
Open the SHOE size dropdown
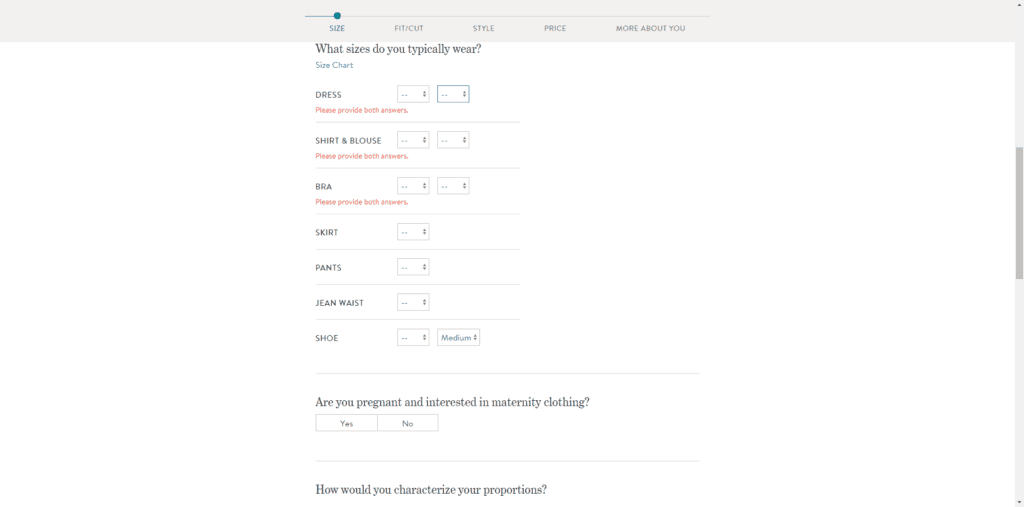point(413,338)
